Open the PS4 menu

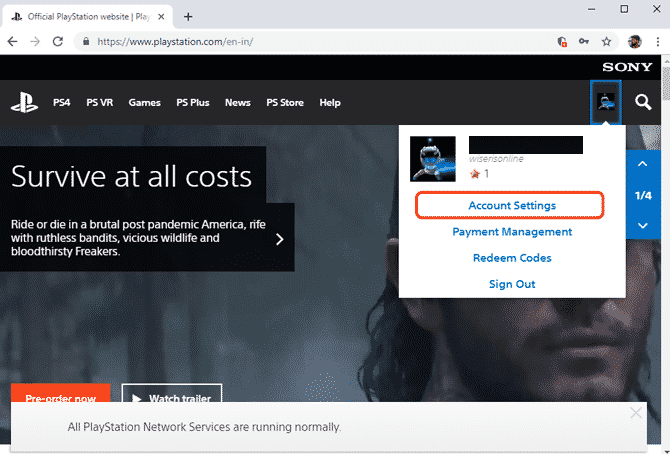coord(62,103)
